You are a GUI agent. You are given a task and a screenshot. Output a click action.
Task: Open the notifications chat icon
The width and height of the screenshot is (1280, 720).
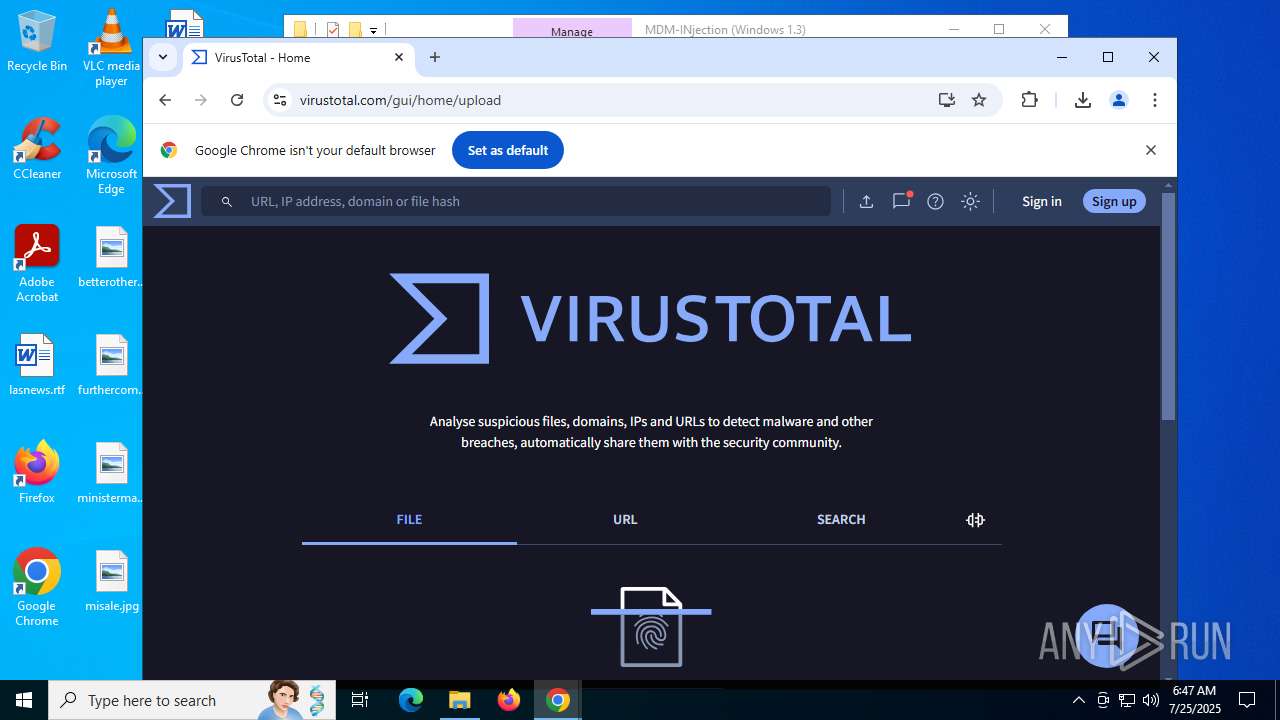point(901,200)
